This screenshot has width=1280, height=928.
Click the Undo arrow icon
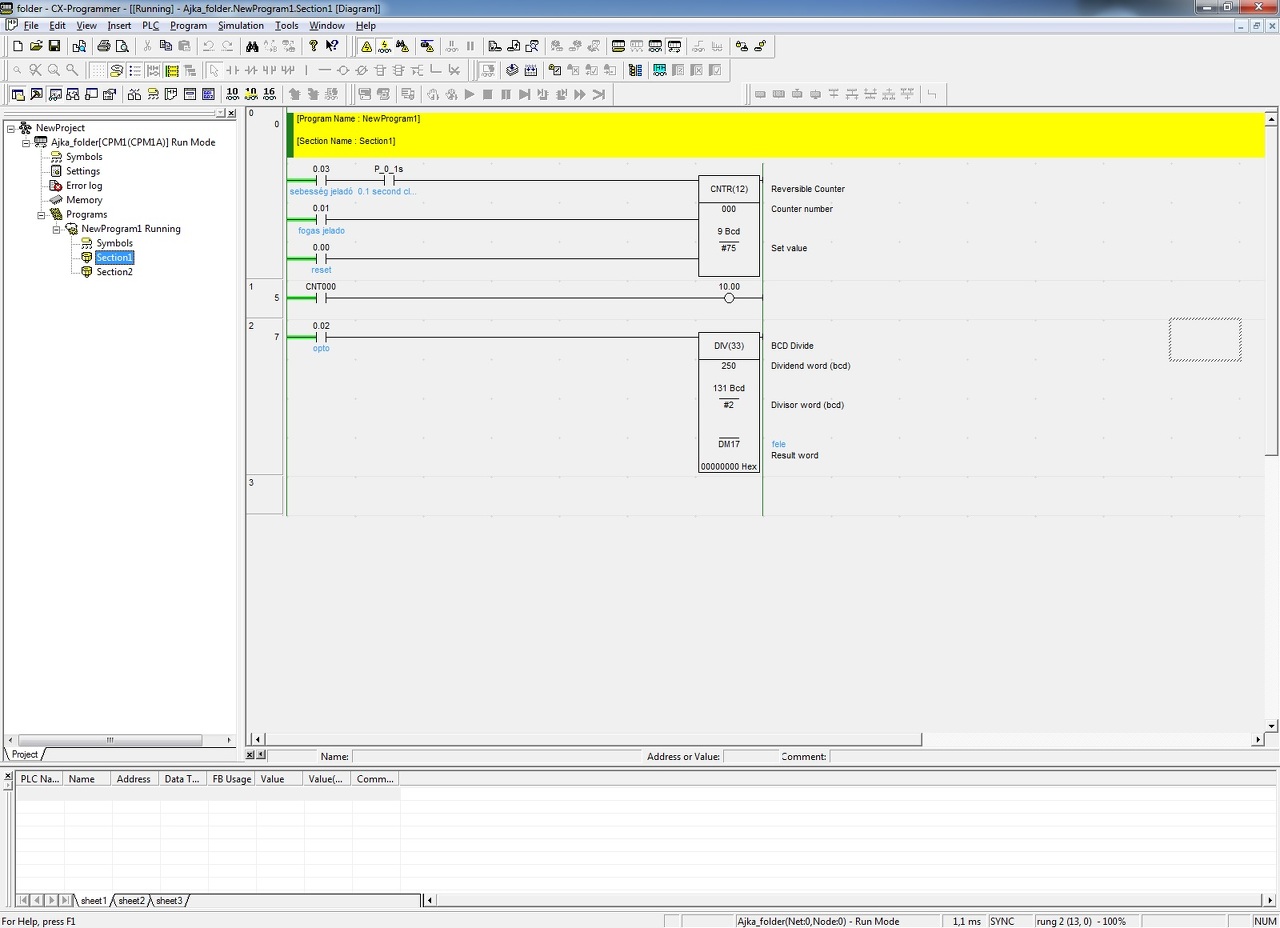coord(209,46)
